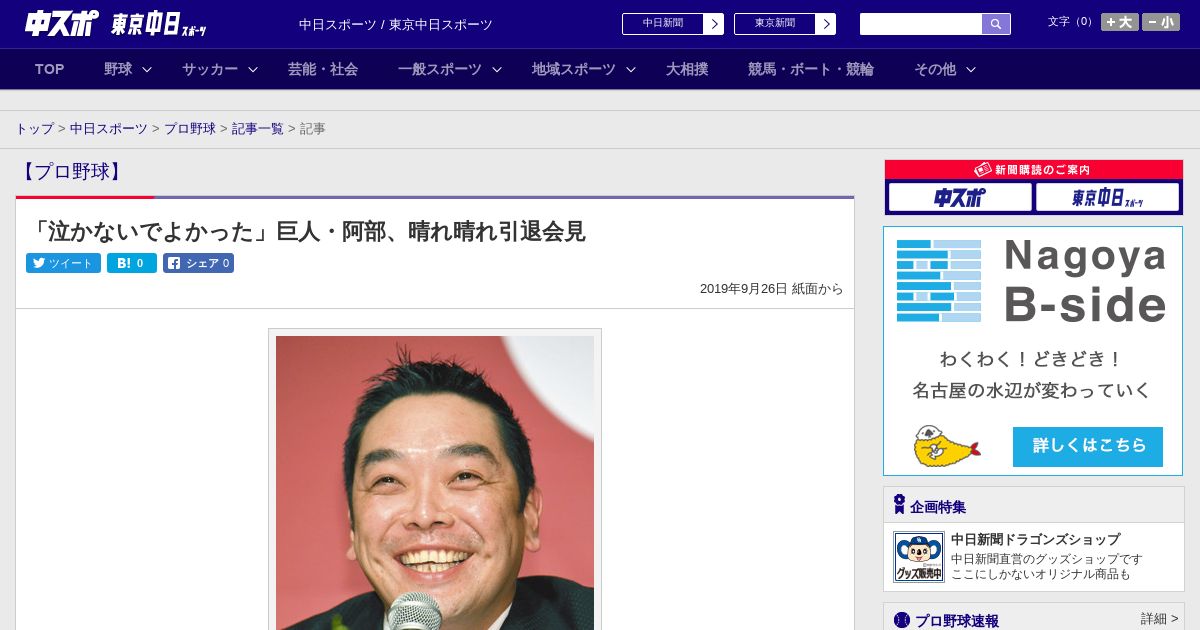This screenshot has height=630, width=1200.
Task: Click 記事一覧 breadcrumb link
Action: click(x=258, y=129)
